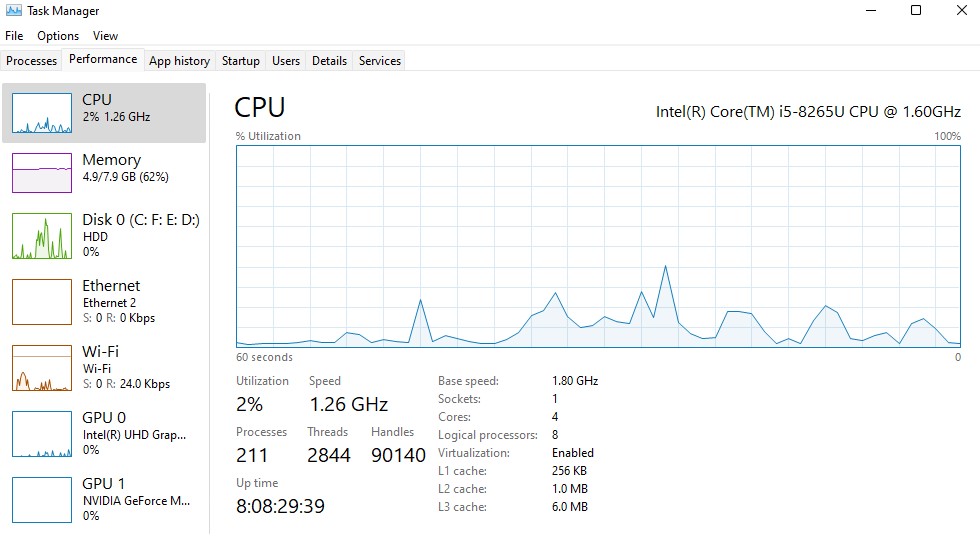The height and width of the screenshot is (541, 980).
Task: Go to the Startup tab
Action: (x=240, y=61)
